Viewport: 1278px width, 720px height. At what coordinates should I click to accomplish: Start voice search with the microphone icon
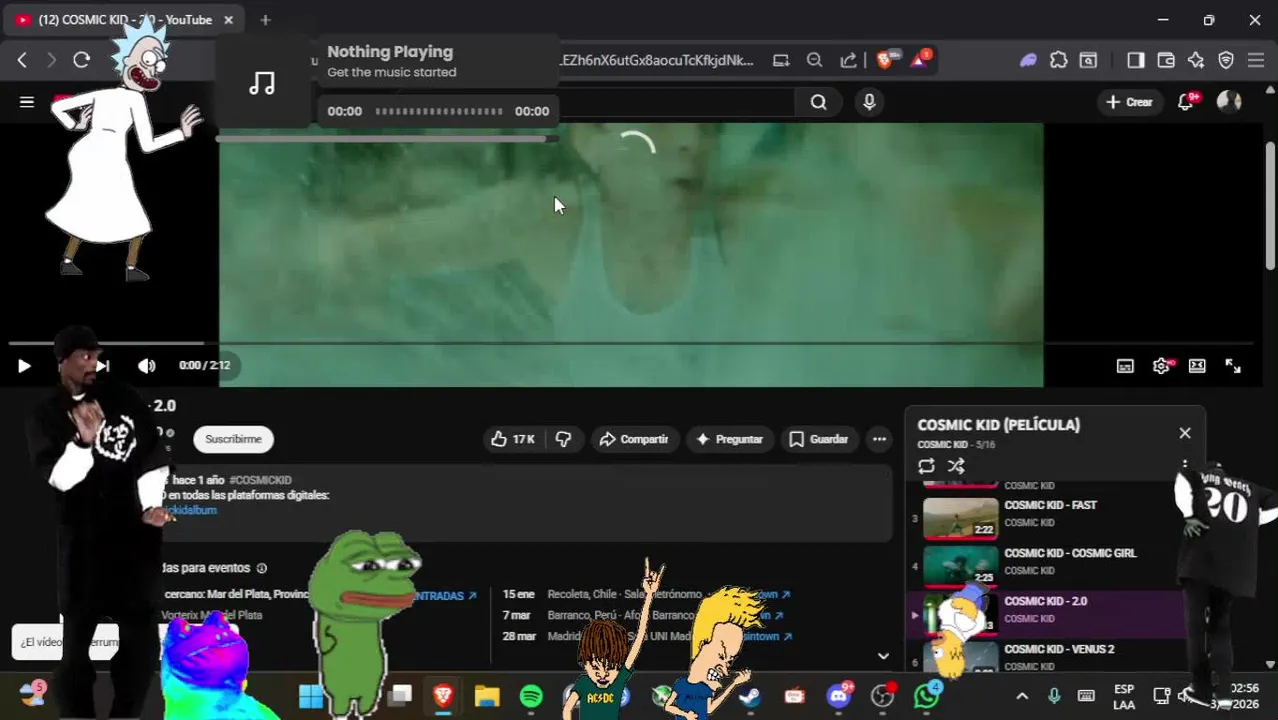tap(869, 102)
